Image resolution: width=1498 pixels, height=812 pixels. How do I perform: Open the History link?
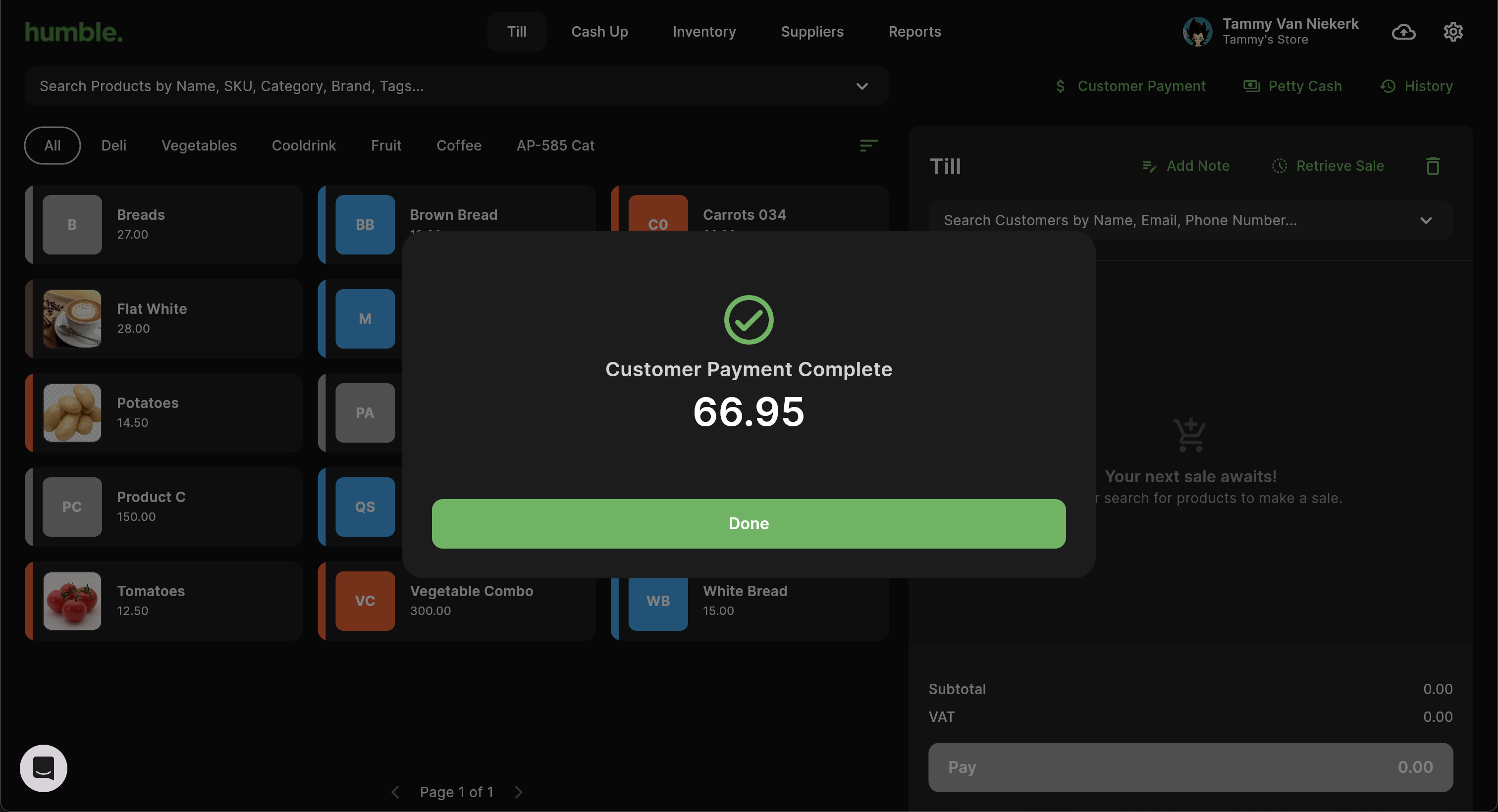point(1416,86)
